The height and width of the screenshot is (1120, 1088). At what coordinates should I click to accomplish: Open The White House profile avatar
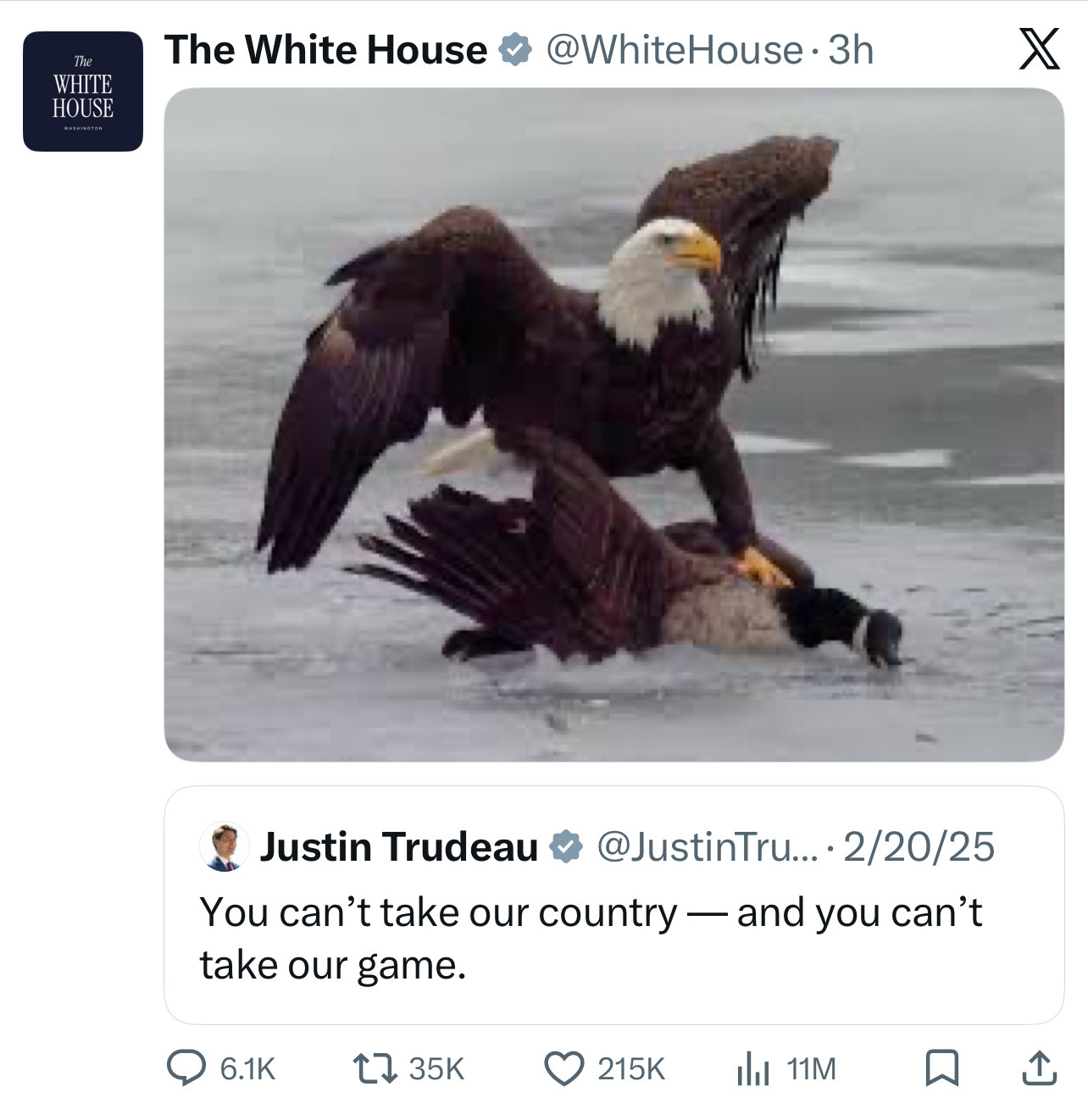tap(83, 91)
